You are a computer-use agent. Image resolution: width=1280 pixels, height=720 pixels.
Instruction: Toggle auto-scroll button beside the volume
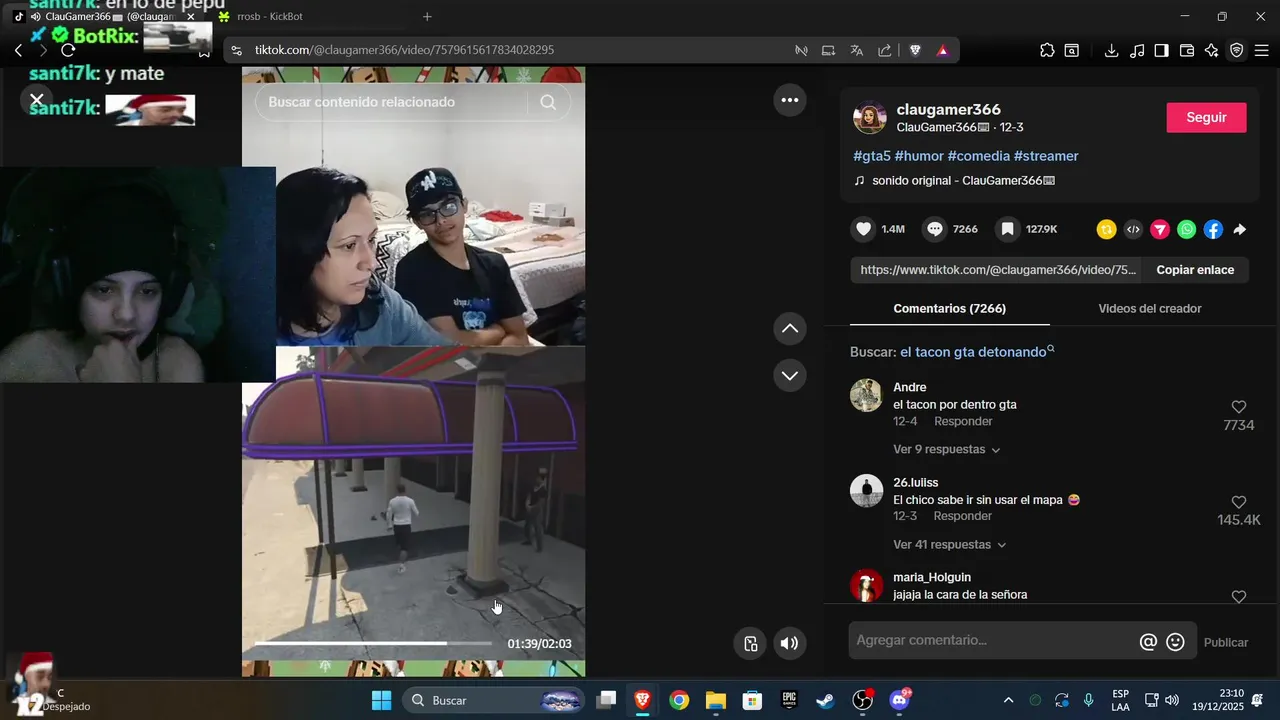coord(750,643)
